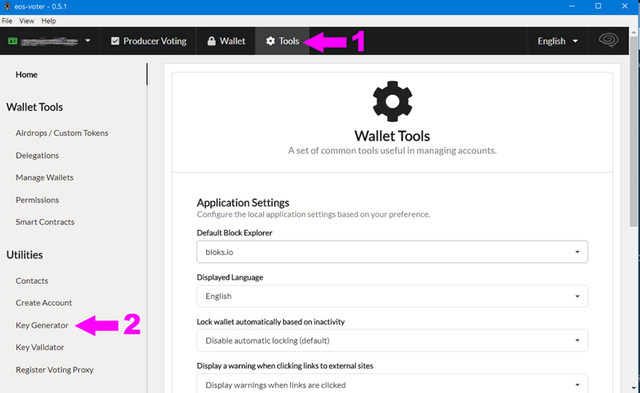The height and width of the screenshot is (393, 640).
Task: Click the eos-voter app icon in title bar
Action: [x=7, y=6]
